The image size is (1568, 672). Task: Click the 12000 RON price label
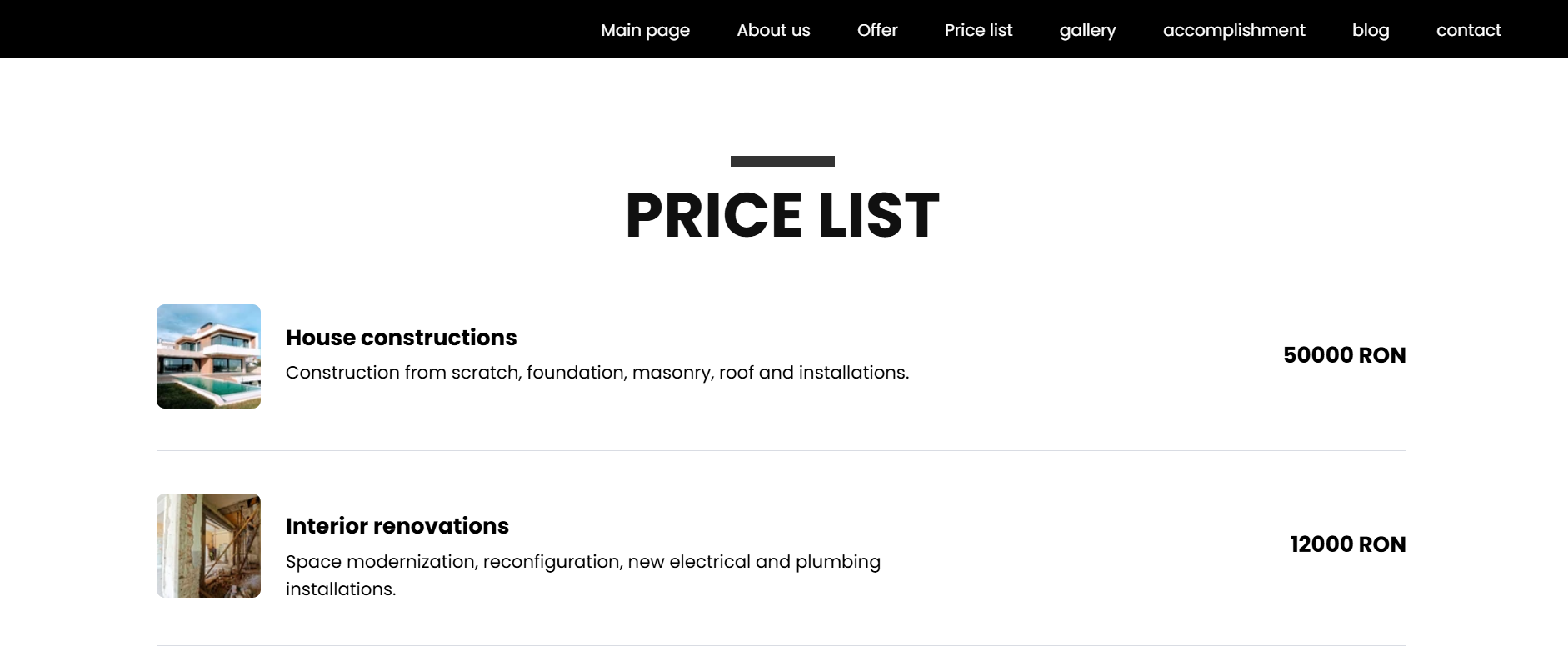point(1347,544)
